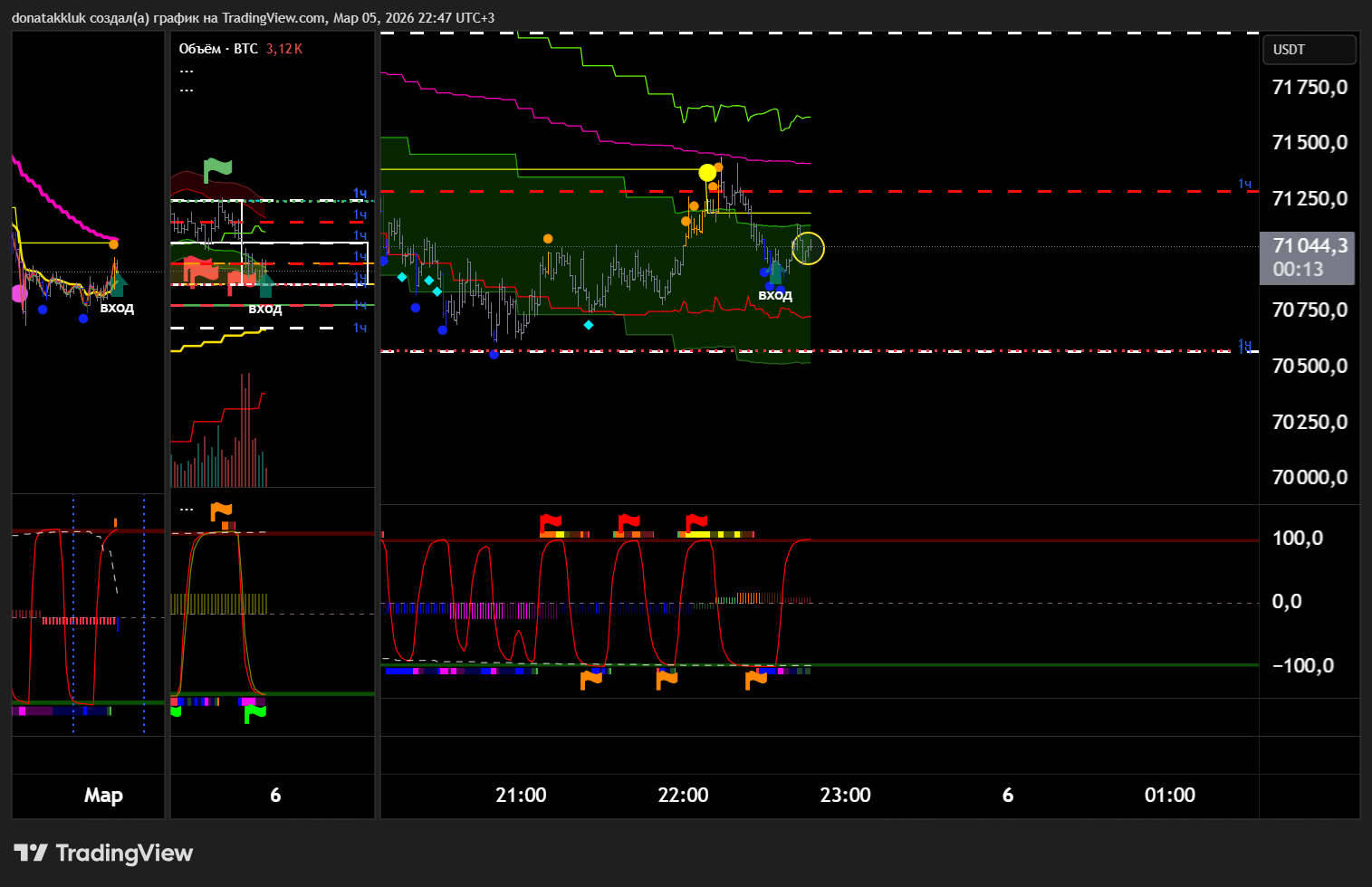Image resolution: width=1372 pixels, height=887 pixels.
Task: Click the cyan diamond marker near 21:30
Action: click(589, 325)
